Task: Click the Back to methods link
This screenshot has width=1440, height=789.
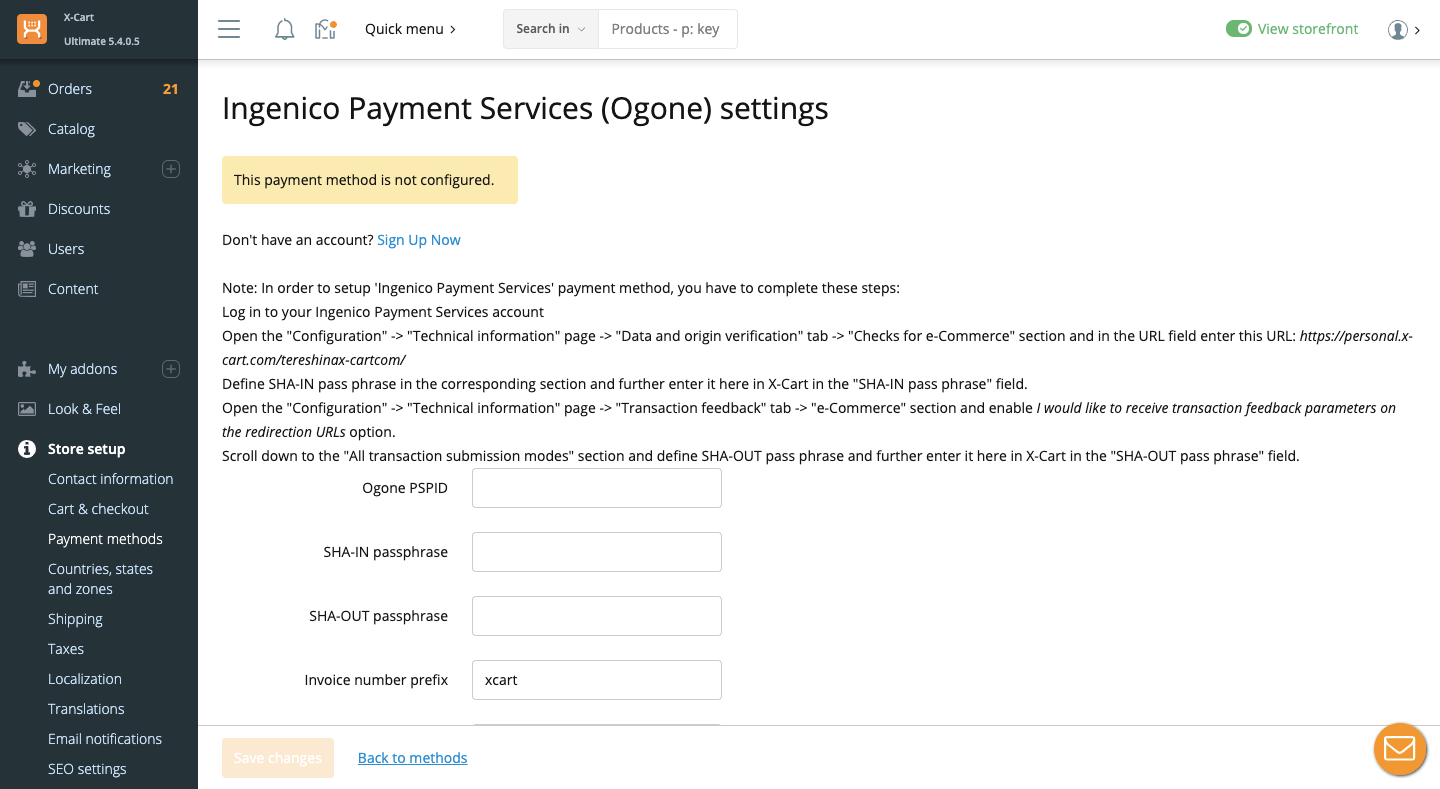Action: [412, 758]
